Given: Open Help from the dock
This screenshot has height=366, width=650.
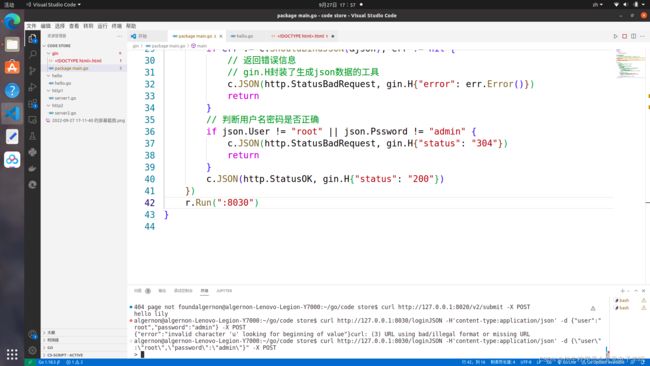Looking at the screenshot, I should 12,90.
